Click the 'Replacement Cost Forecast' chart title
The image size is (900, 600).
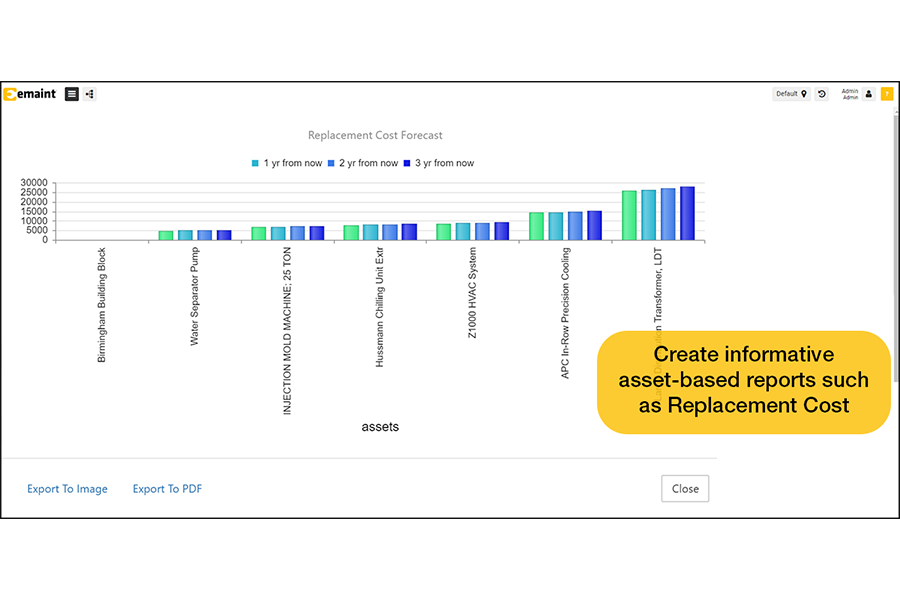click(x=375, y=136)
